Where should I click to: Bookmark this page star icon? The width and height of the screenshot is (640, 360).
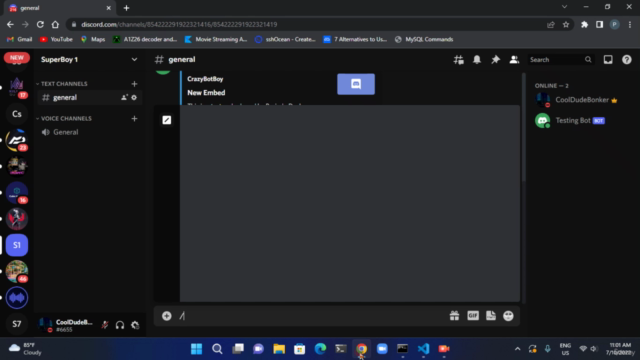[566, 24]
